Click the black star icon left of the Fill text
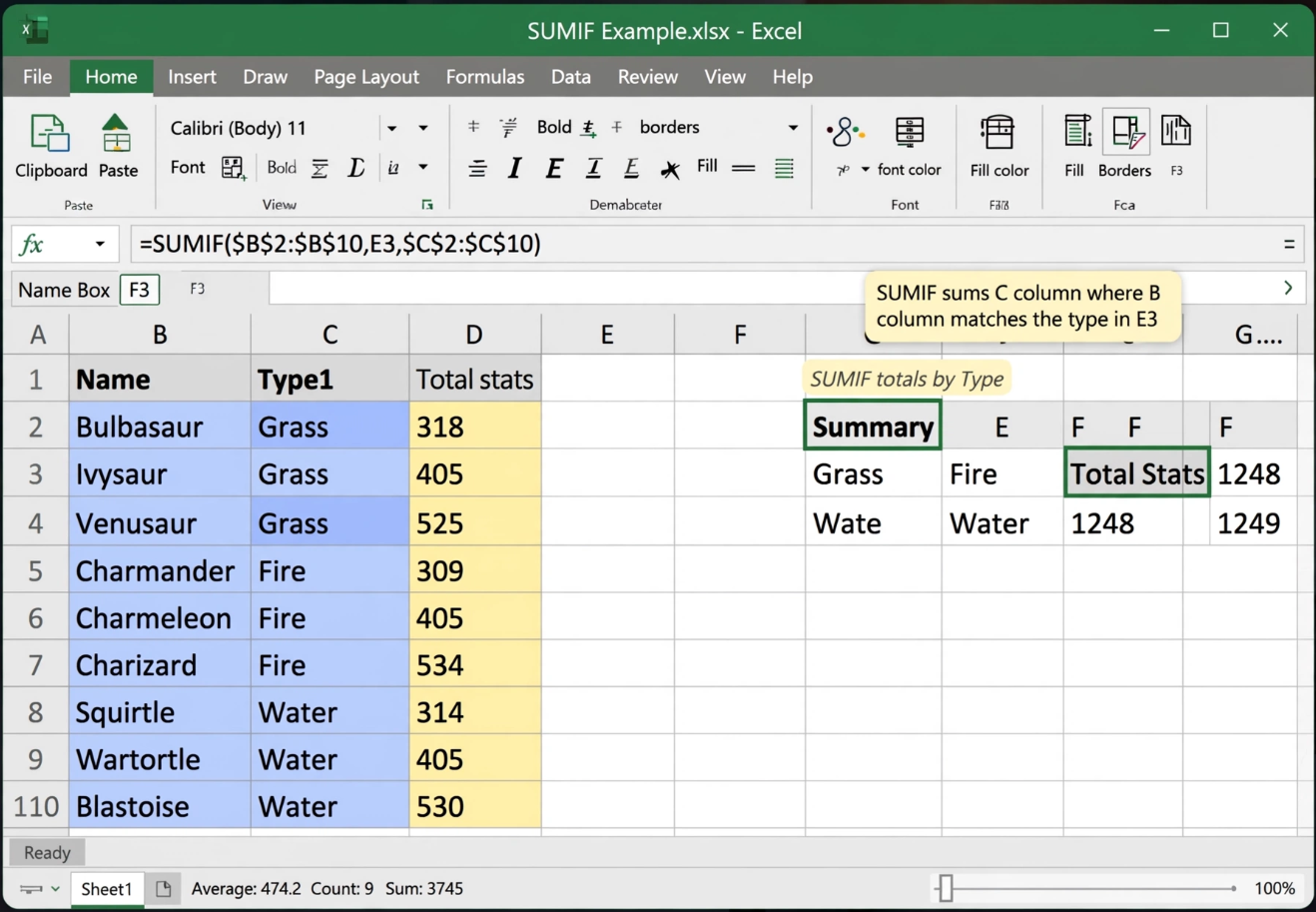This screenshot has width=1316, height=912. [670, 170]
